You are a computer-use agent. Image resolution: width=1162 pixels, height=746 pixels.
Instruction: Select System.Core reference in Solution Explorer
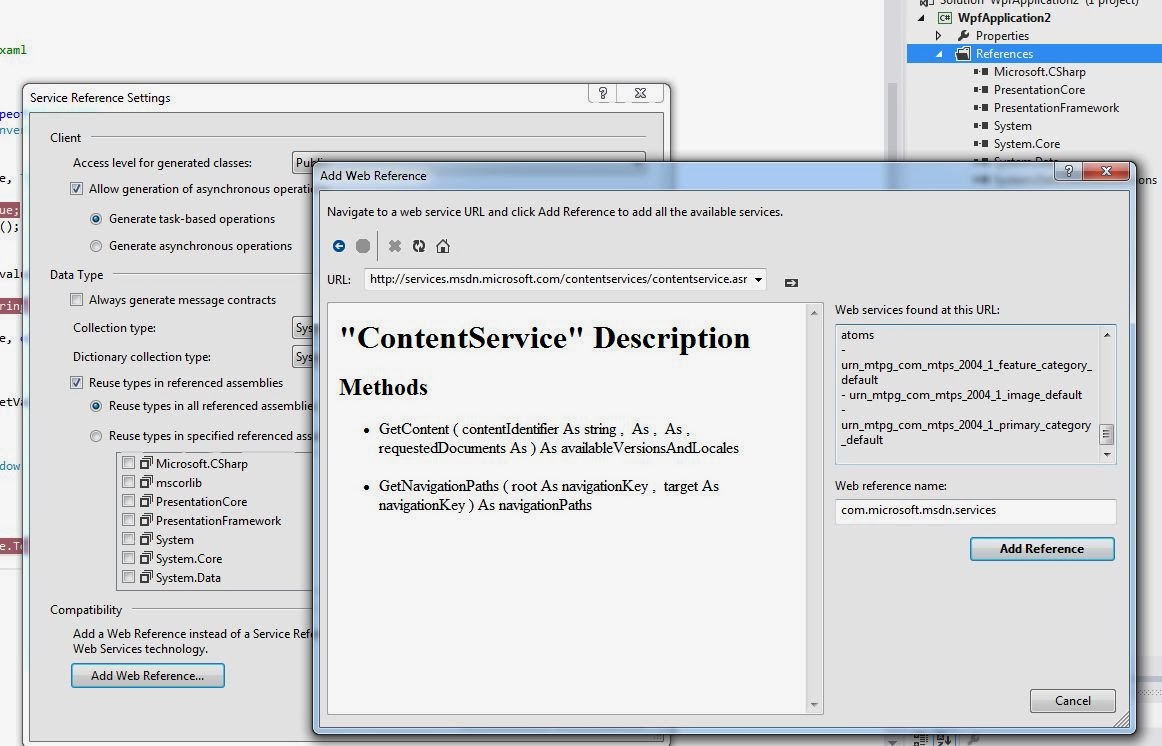[x=1026, y=144]
